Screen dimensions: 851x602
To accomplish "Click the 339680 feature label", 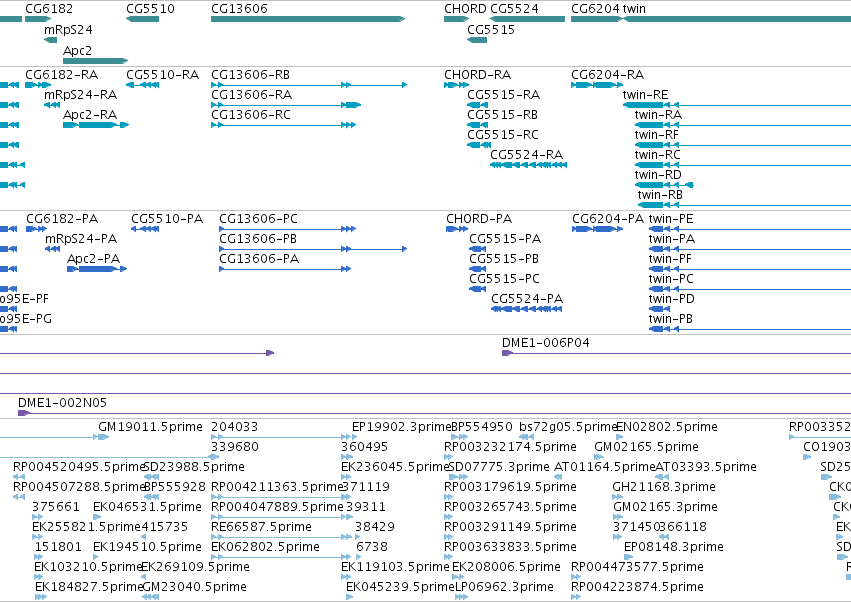I will pos(234,447).
